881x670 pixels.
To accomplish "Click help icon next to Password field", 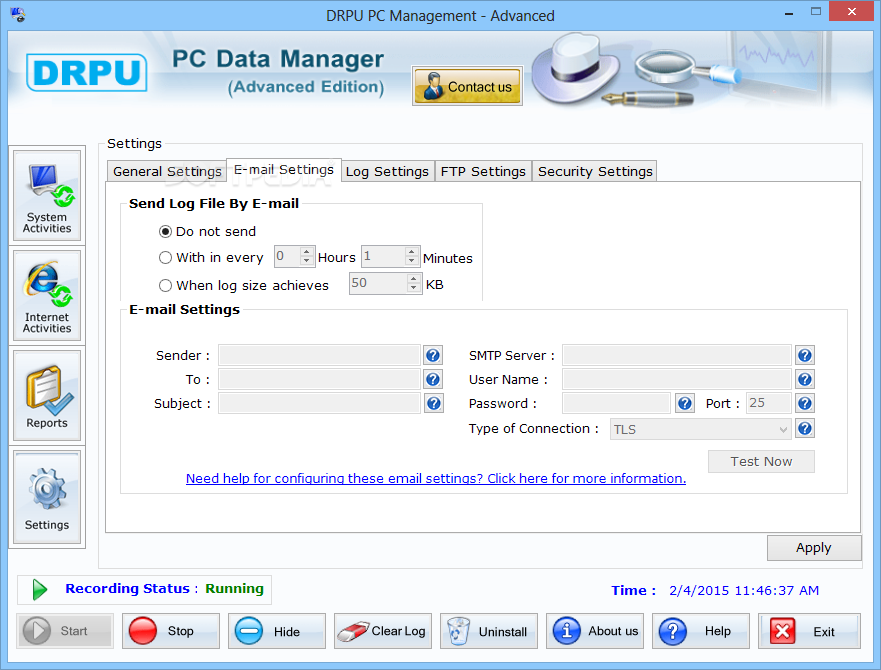I will click(x=684, y=404).
